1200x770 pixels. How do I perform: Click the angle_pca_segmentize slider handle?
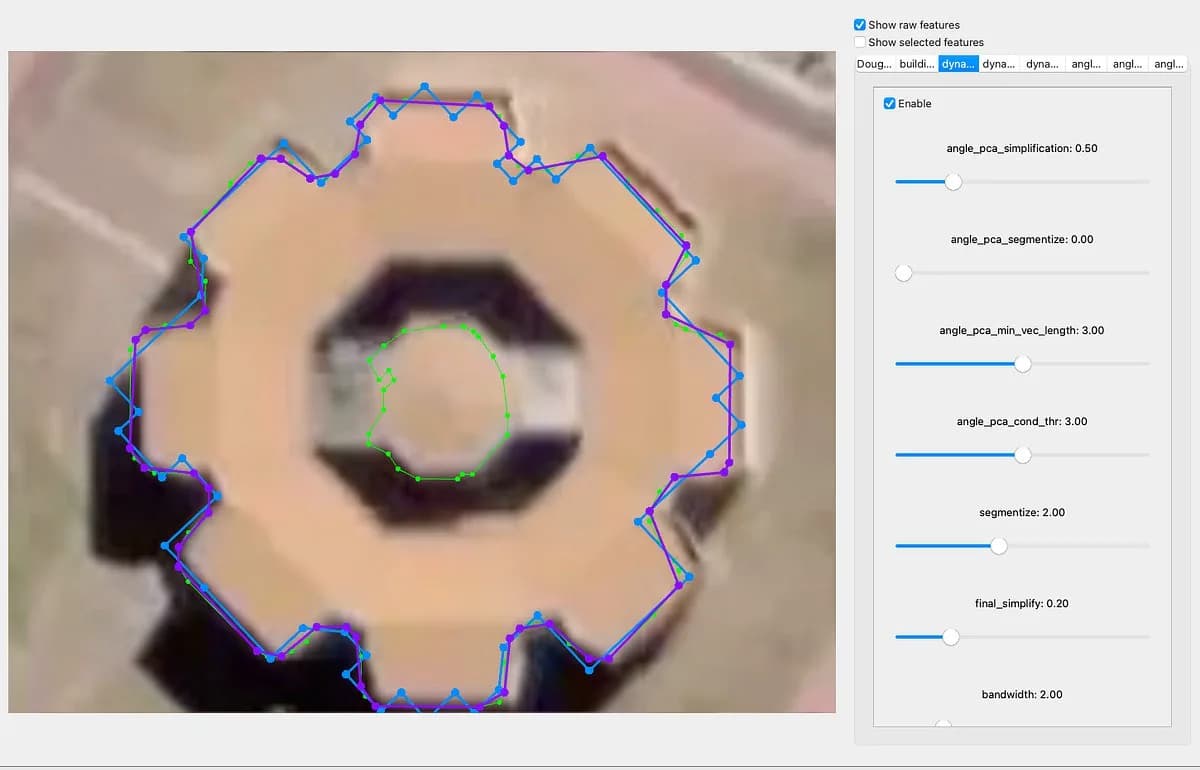pyautogui.click(x=904, y=273)
